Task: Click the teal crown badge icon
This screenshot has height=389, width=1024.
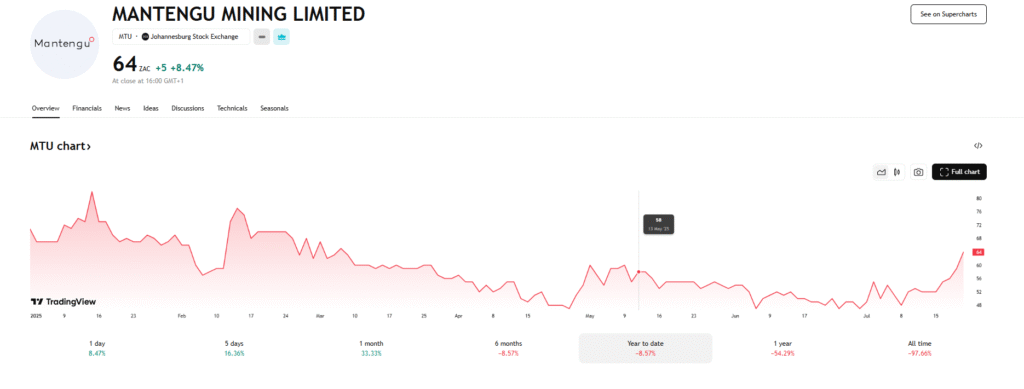Action: pos(281,37)
